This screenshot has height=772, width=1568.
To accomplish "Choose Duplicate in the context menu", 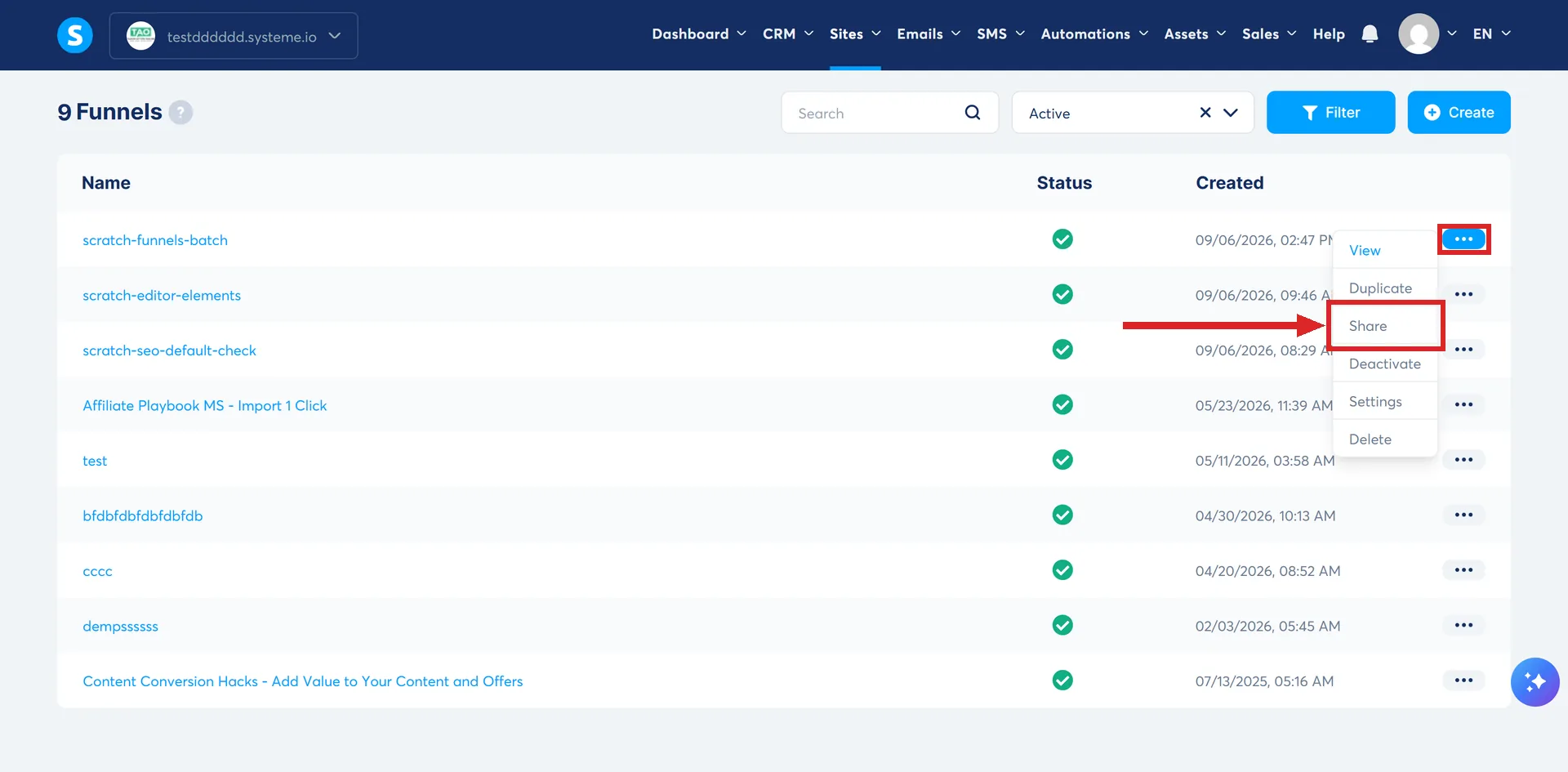I will 1380,288.
